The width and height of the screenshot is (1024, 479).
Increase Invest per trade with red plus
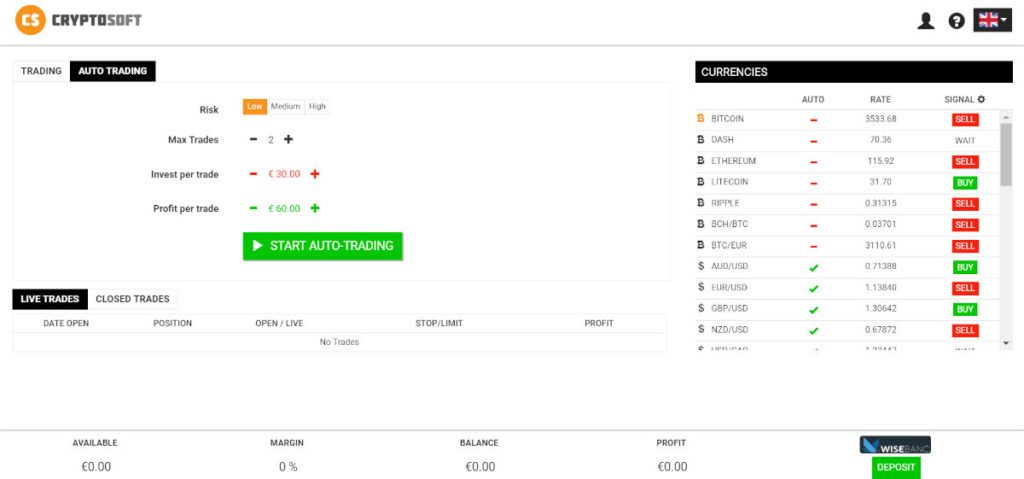pyautogui.click(x=315, y=174)
